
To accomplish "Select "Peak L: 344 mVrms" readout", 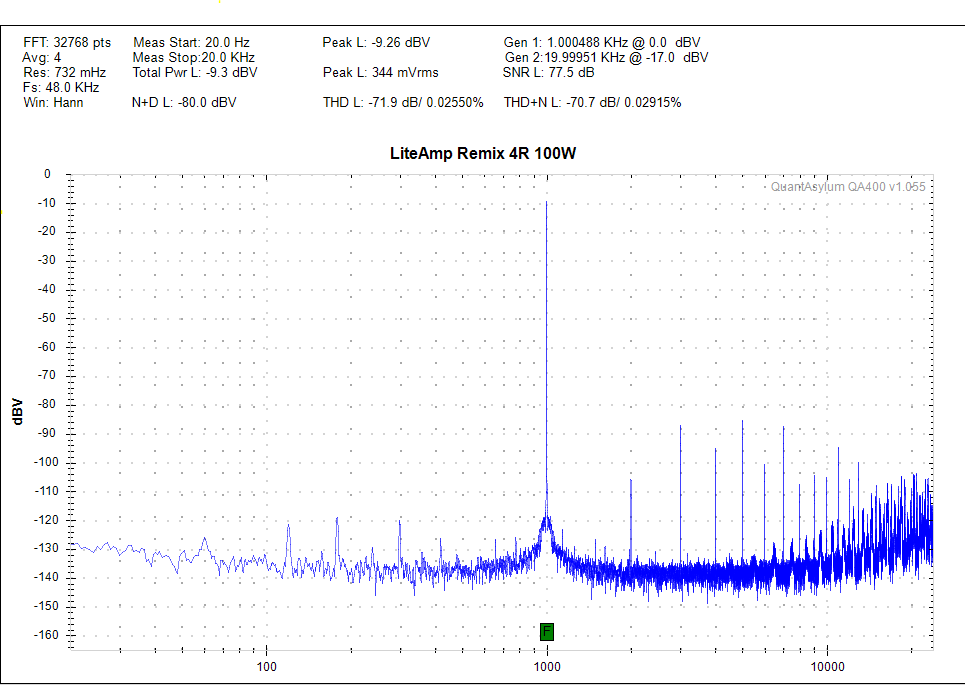I will tap(381, 73).
